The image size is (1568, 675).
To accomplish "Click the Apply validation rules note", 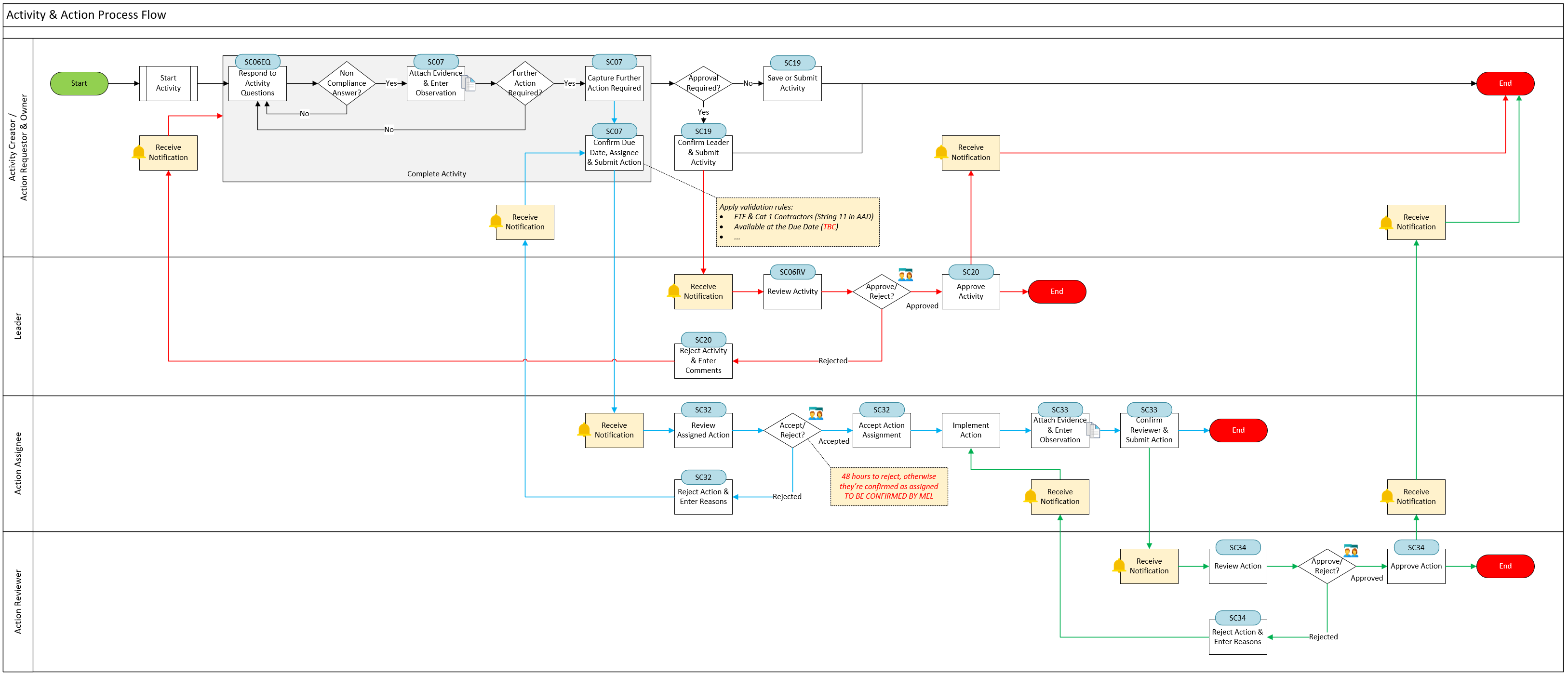I will (x=797, y=222).
